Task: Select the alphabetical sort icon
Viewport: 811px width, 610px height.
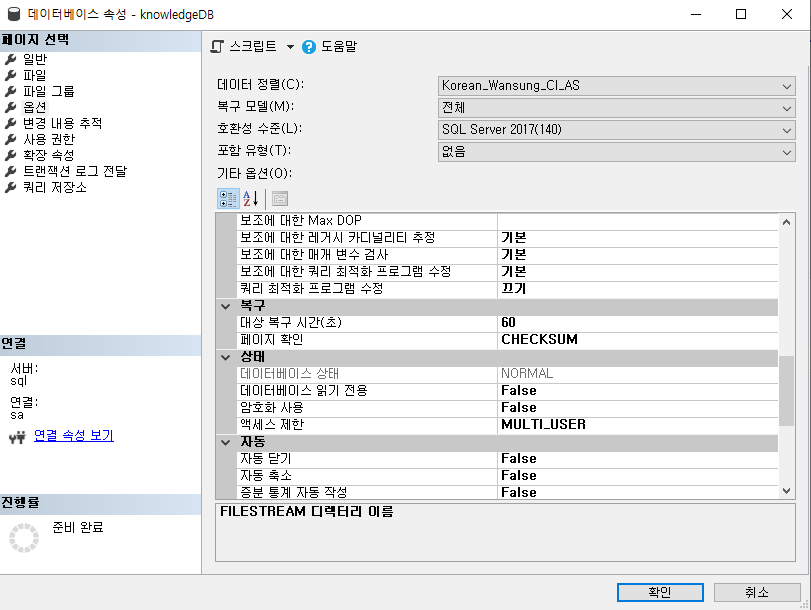Action: (x=251, y=199)
